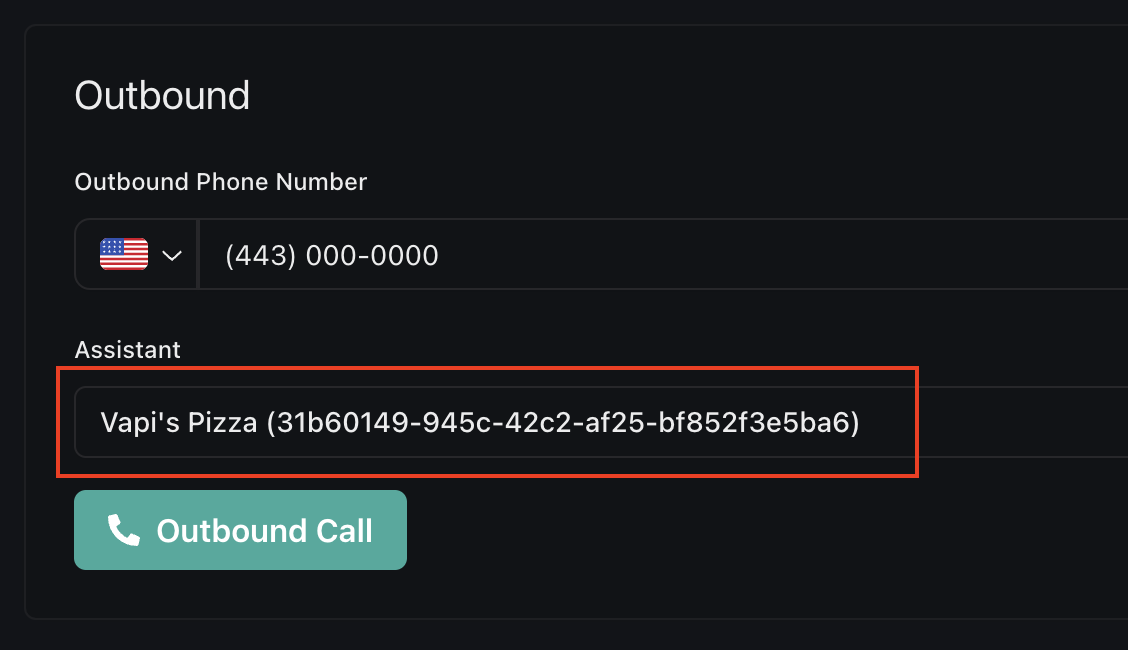Open the Assistant selection dropdown
Screen dimensions: 1128x650
coord(600,422)
